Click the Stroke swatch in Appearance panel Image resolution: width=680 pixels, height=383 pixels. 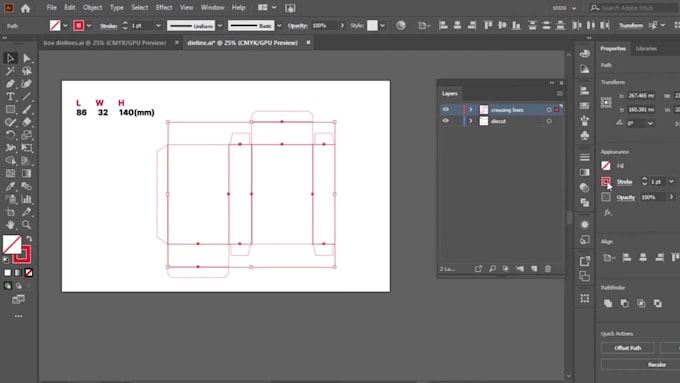(x=606, y=181)
